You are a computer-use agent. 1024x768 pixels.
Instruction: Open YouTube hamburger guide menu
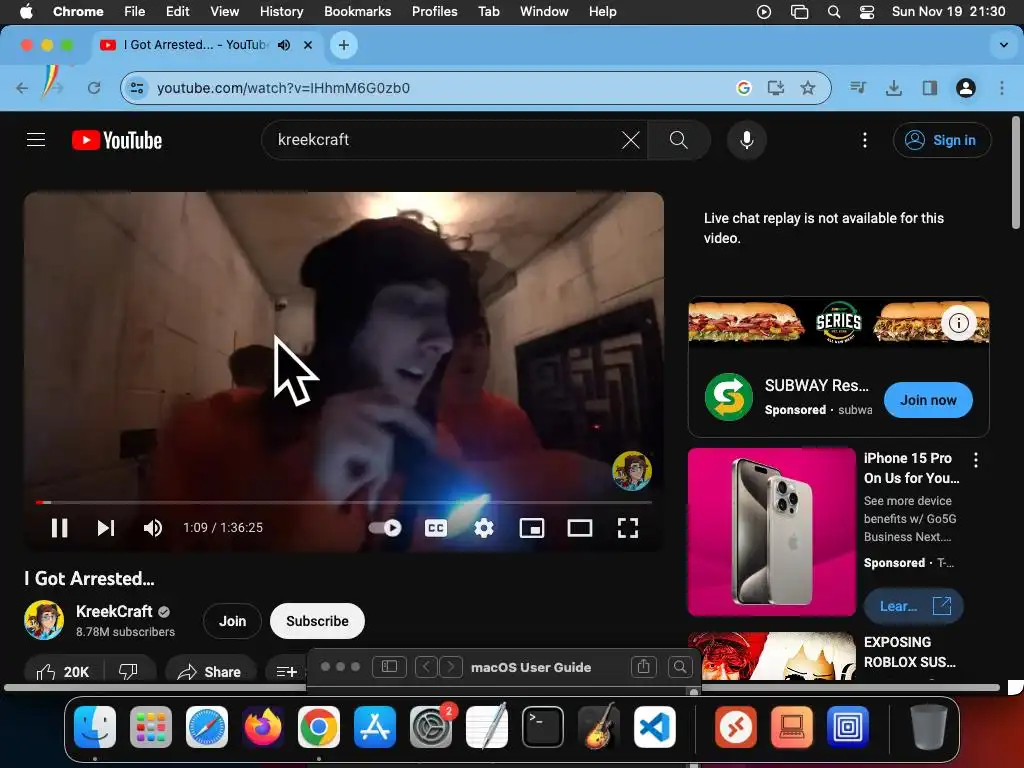(36, 140)
